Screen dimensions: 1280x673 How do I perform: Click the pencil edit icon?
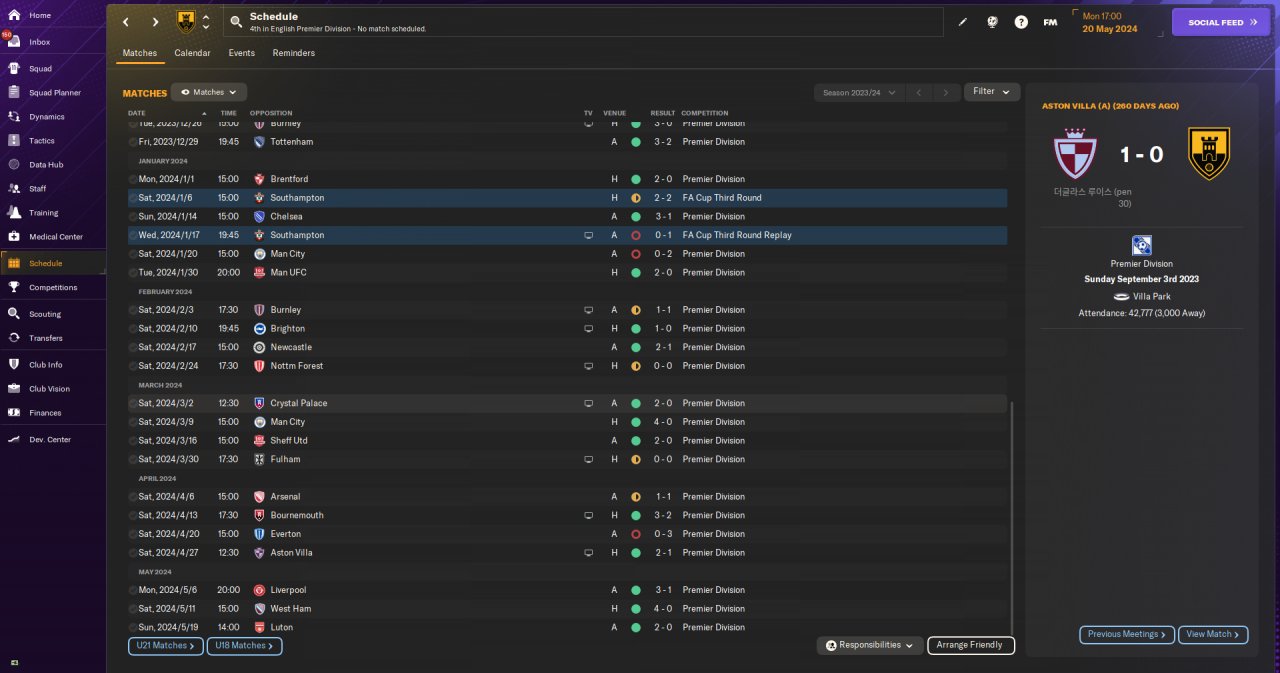pos(963,22)
